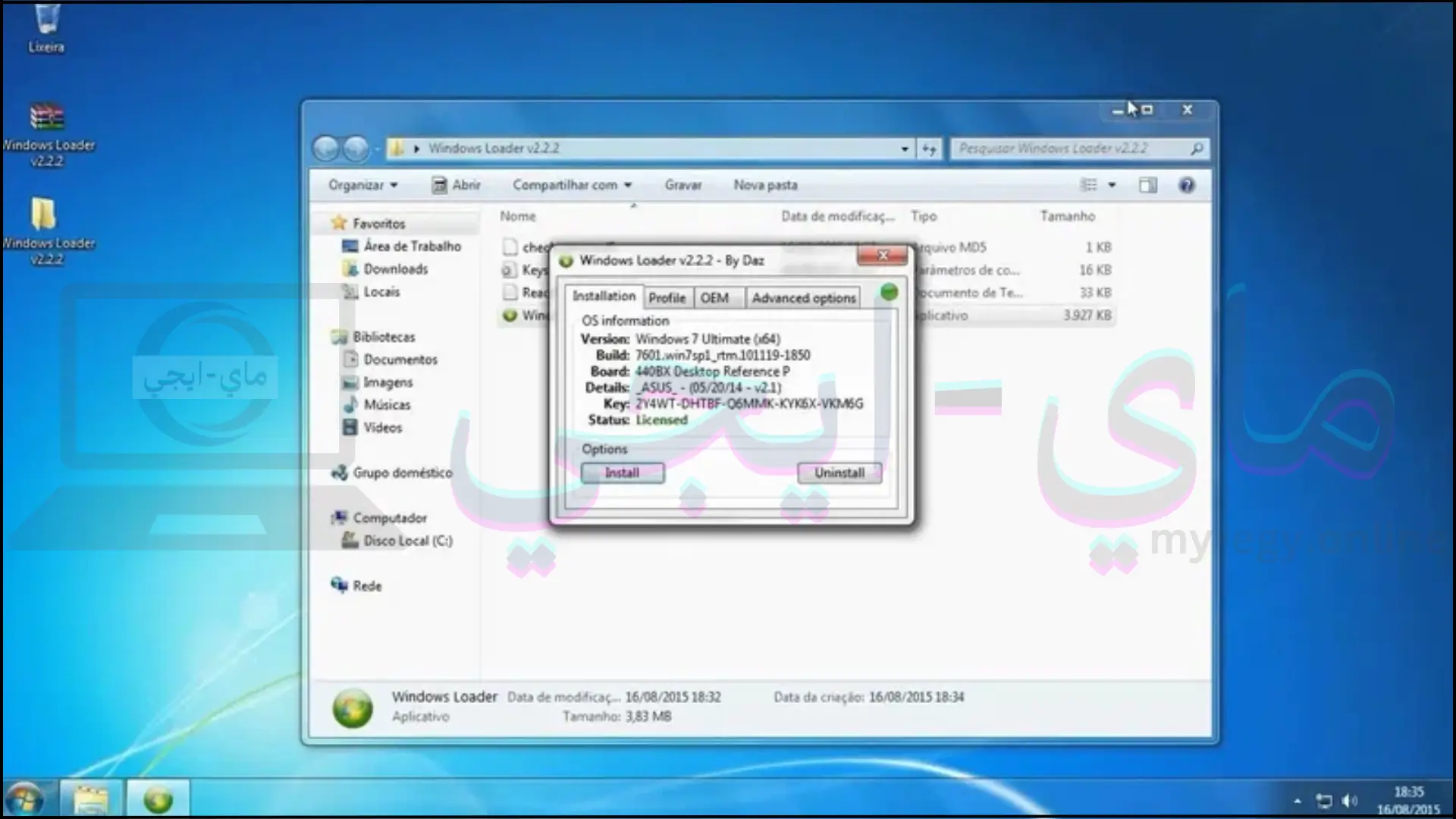Sort by the Nome column header
The height and width of the screenshot is (819, 1456).
coord(518,216)
